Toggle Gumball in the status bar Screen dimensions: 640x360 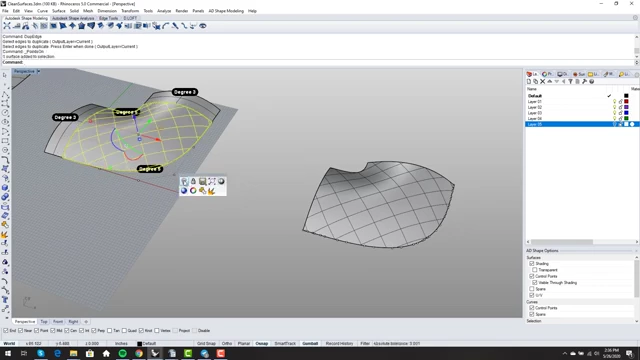click(x=310, y=344)
